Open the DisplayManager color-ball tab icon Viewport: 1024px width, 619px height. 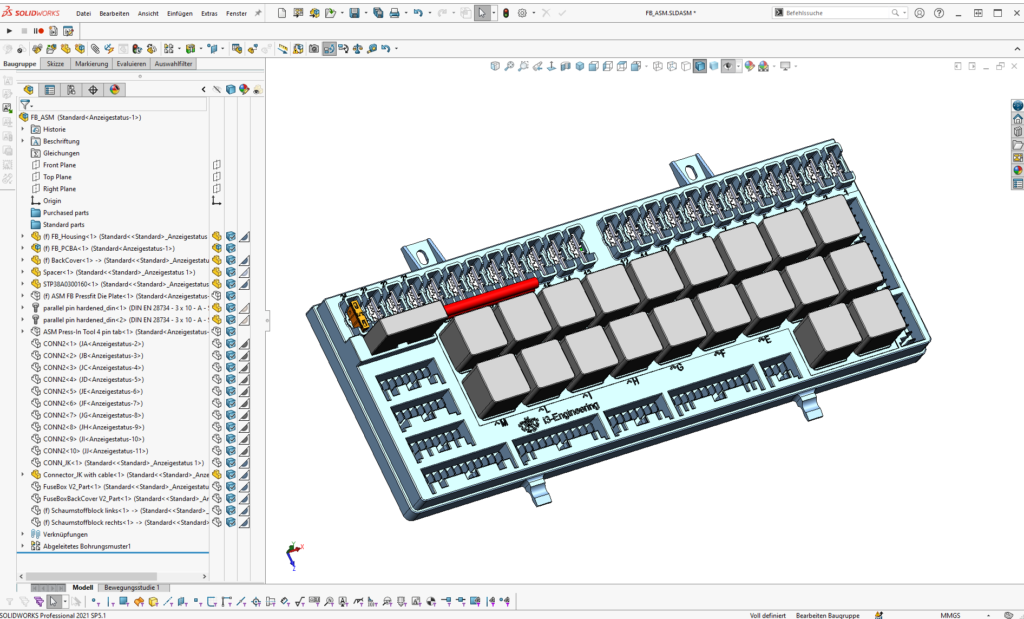115,89
